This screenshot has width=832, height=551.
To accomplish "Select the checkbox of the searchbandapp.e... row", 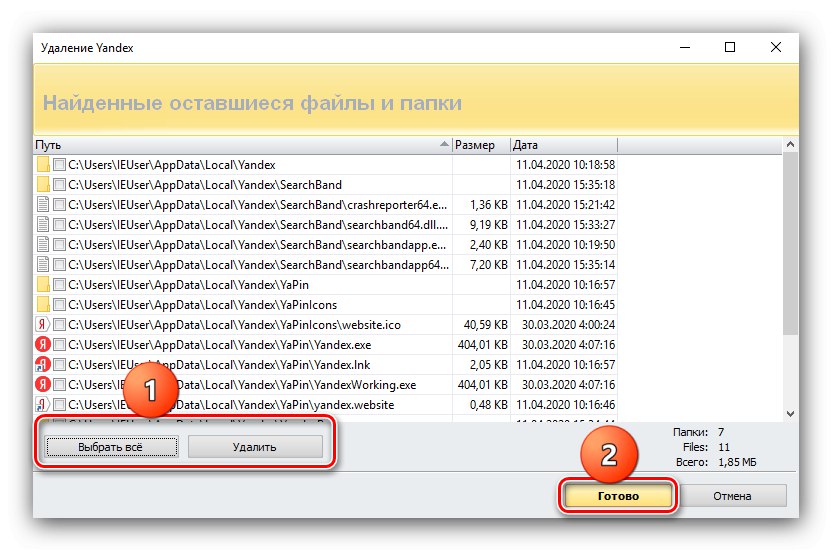I will point(59,245).
